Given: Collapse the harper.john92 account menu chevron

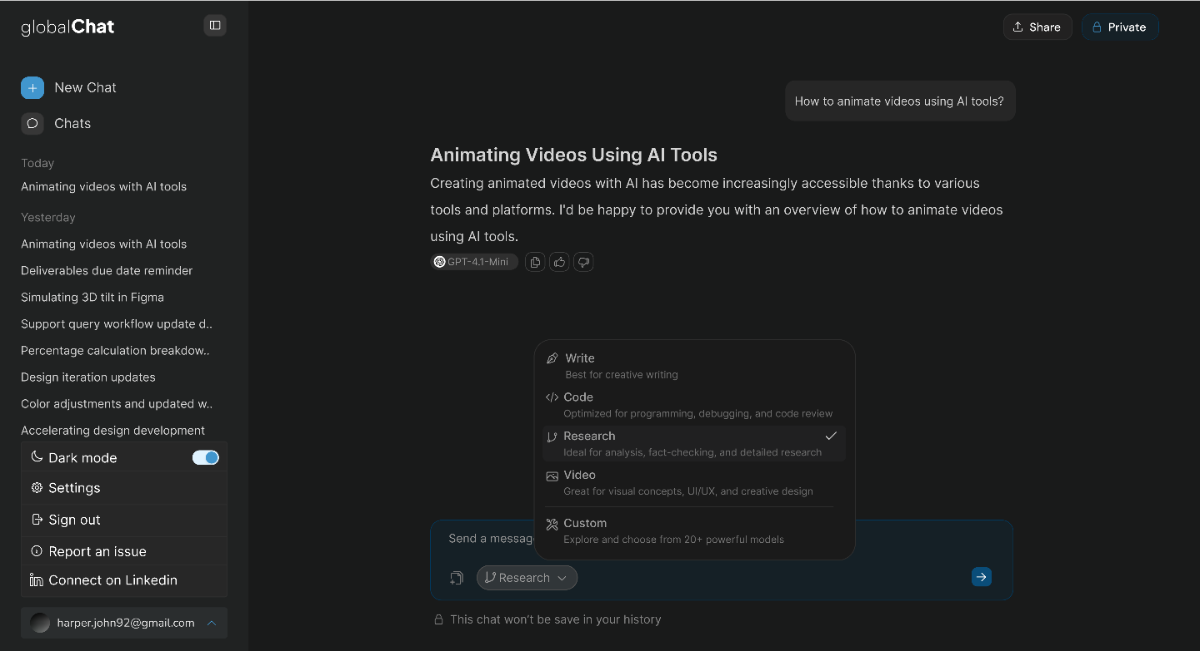Looking at the screenshot, I should [x=211, y=623].
